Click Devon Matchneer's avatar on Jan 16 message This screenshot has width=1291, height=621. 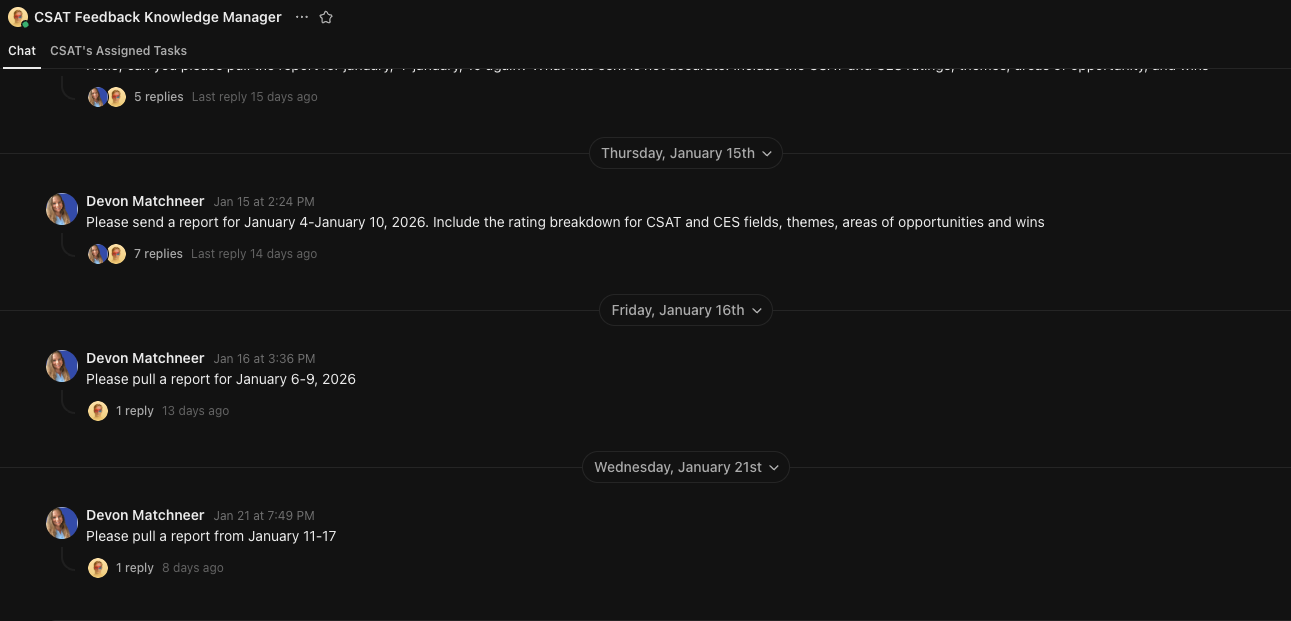tap(62, 366)
